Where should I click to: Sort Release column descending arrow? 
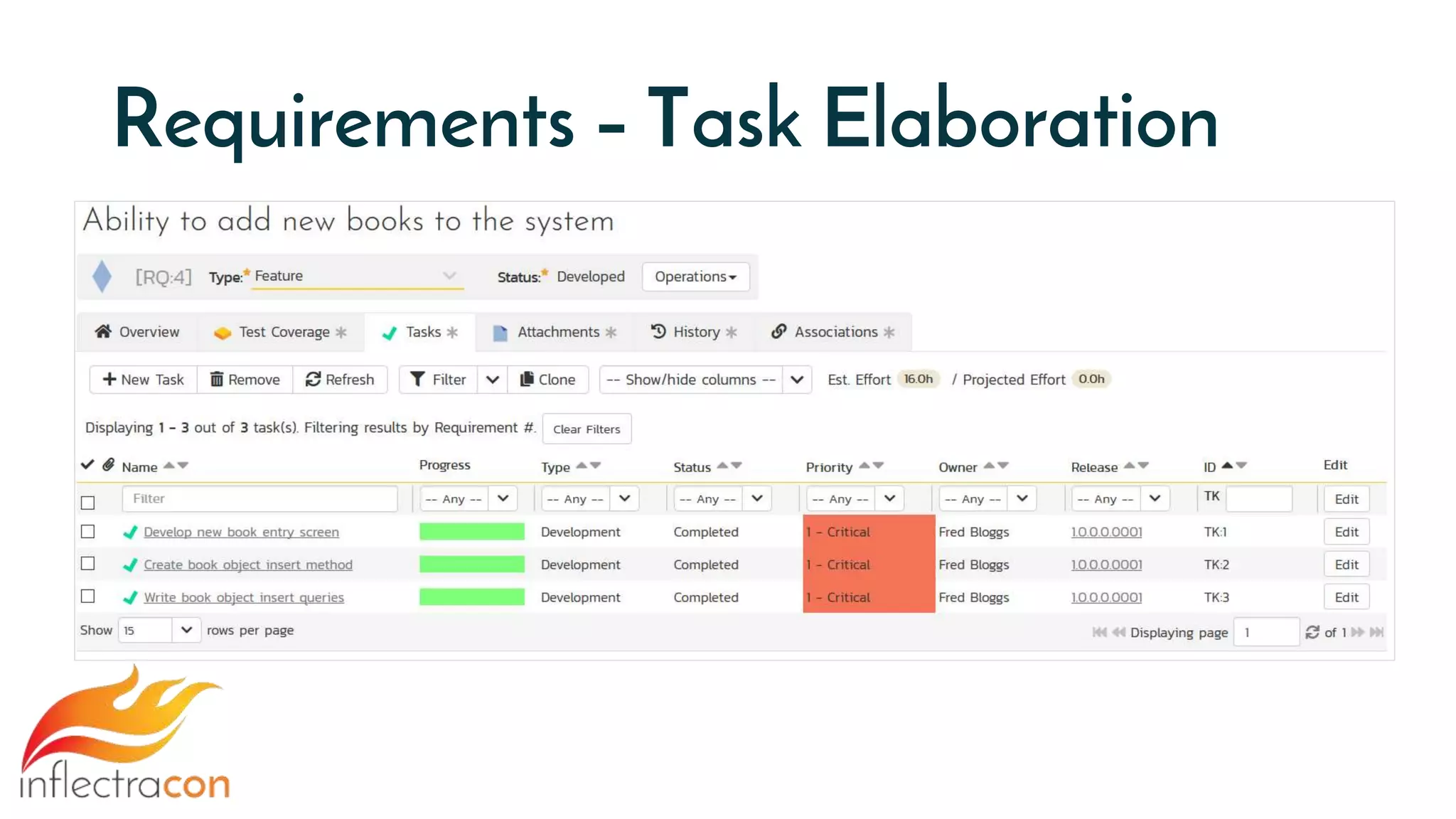[1143, 466]
